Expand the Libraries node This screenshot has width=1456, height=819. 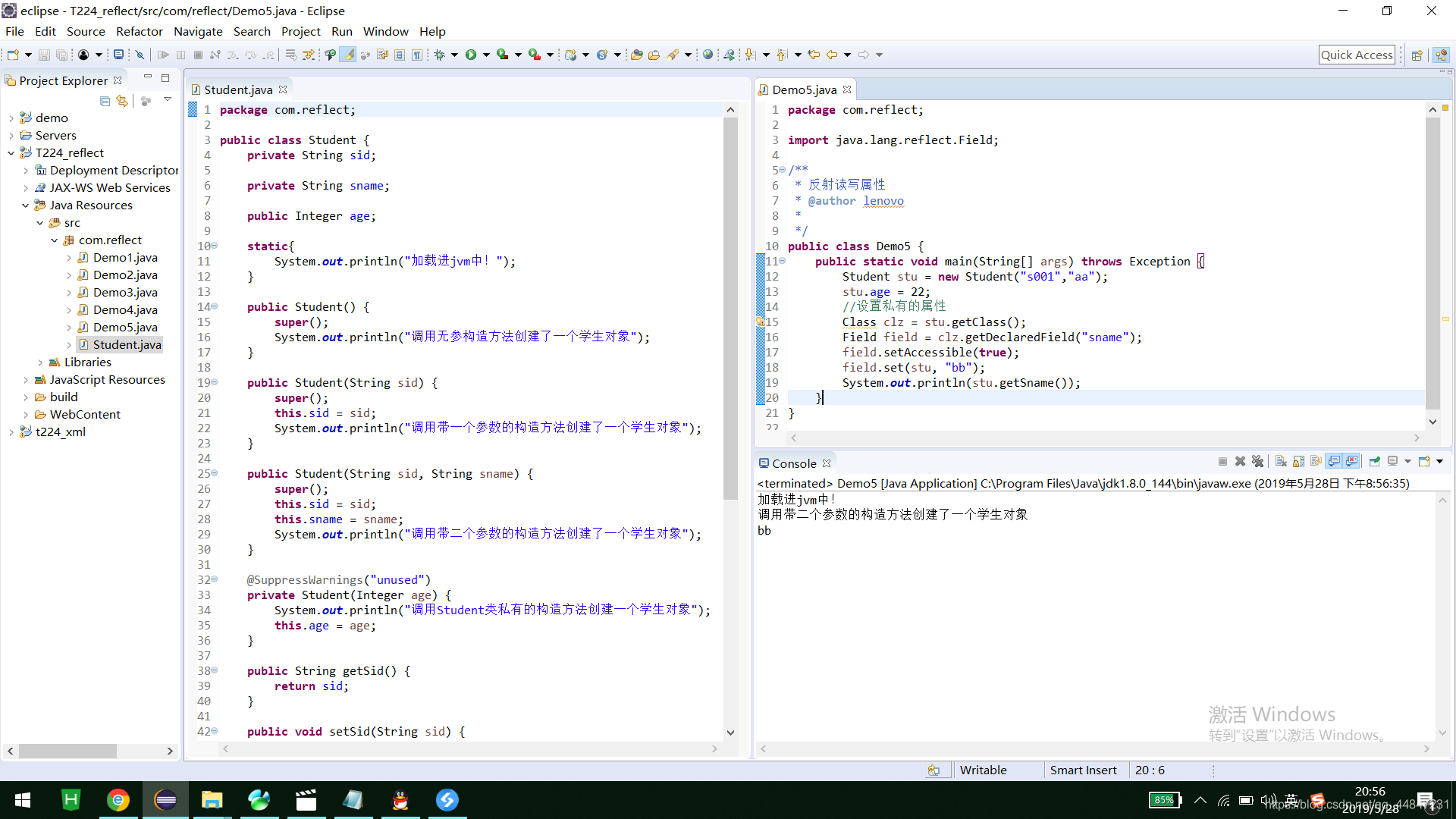click(39, 362)
